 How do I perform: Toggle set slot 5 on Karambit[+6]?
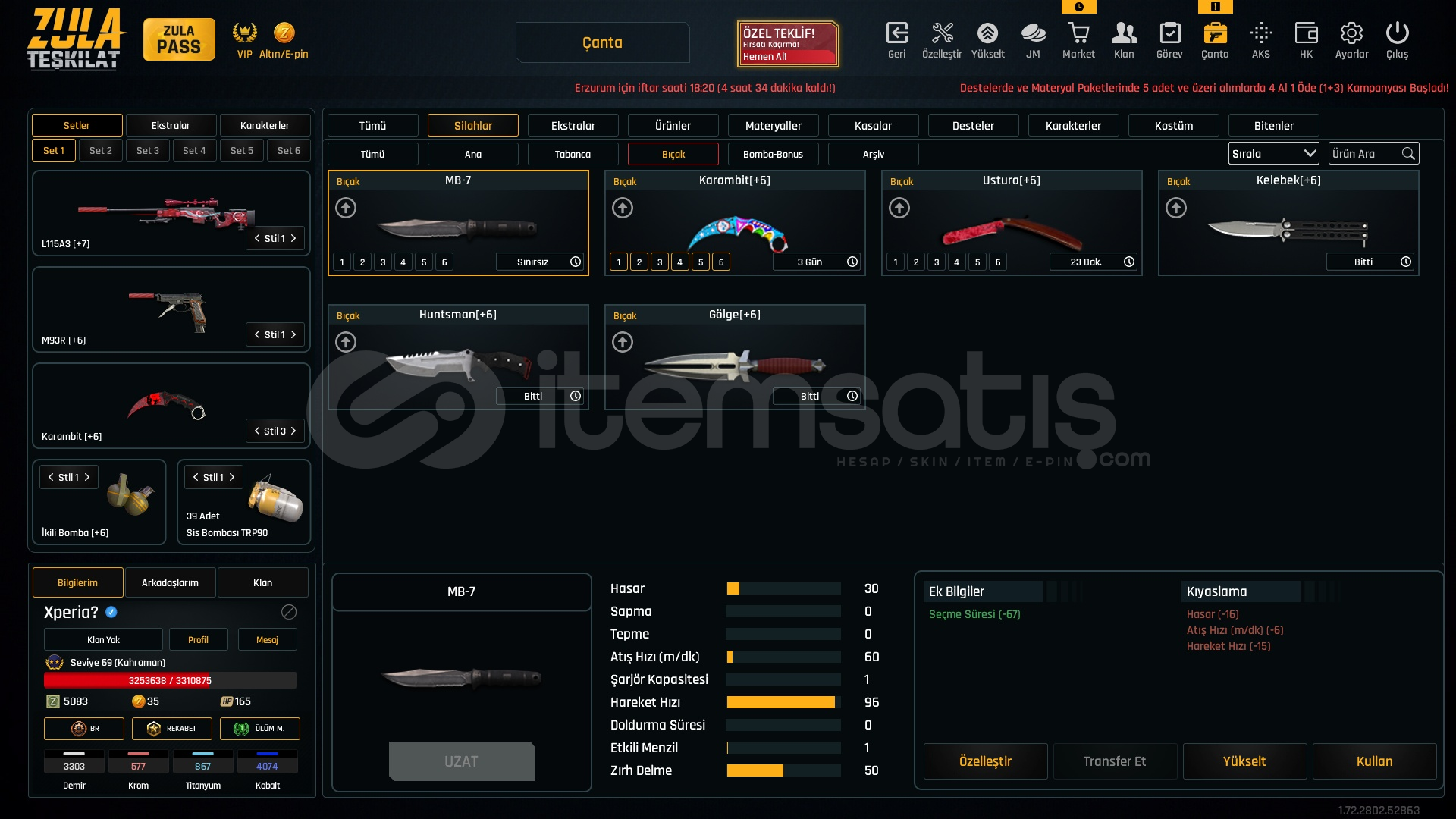pyautogui.click(x=701, y=262)
